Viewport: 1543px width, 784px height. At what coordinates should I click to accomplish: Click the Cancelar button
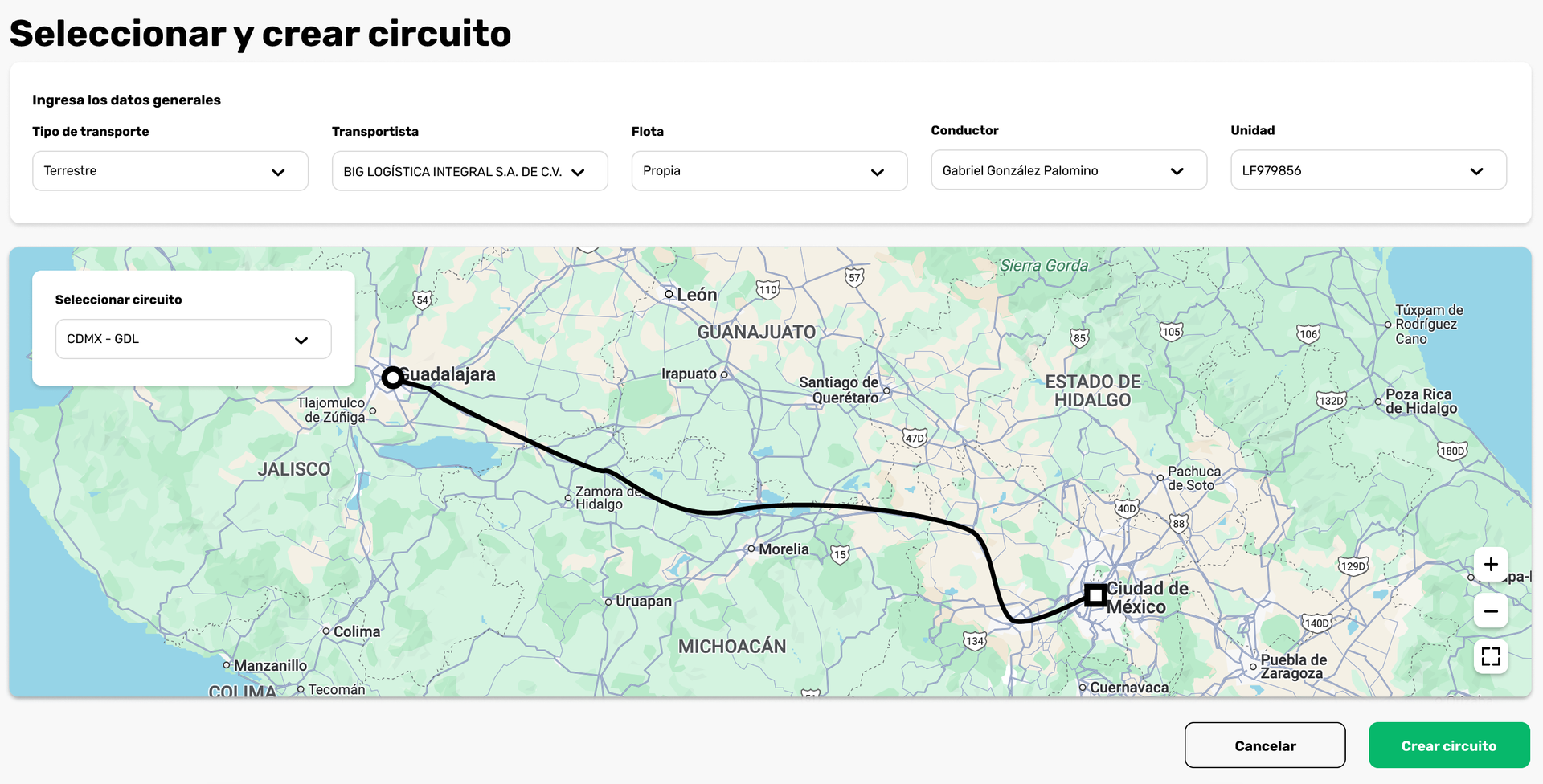1265,745
